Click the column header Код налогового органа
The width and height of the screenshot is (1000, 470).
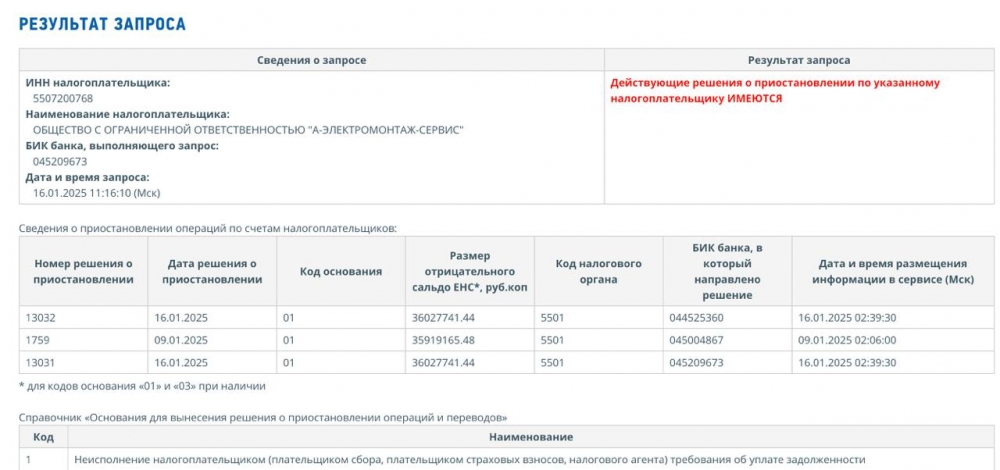pos(598,271)
